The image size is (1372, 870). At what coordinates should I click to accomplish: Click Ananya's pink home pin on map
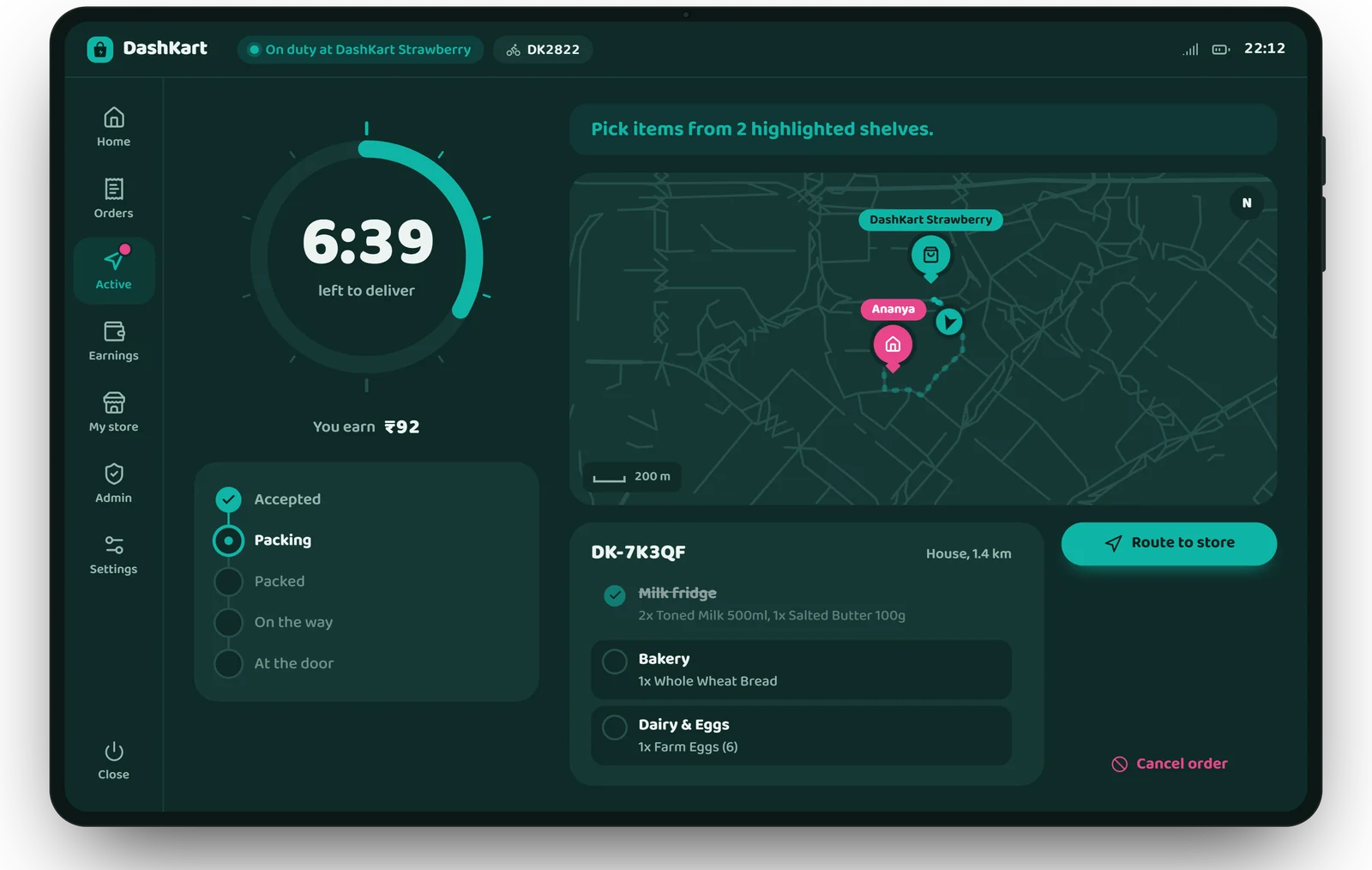coord(893,347)
